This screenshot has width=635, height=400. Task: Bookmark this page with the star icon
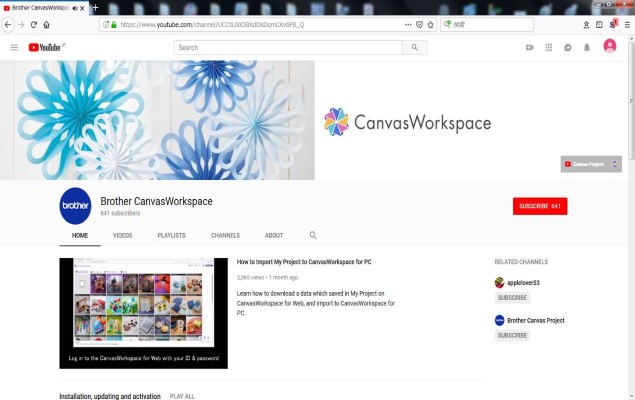[430, 25]
